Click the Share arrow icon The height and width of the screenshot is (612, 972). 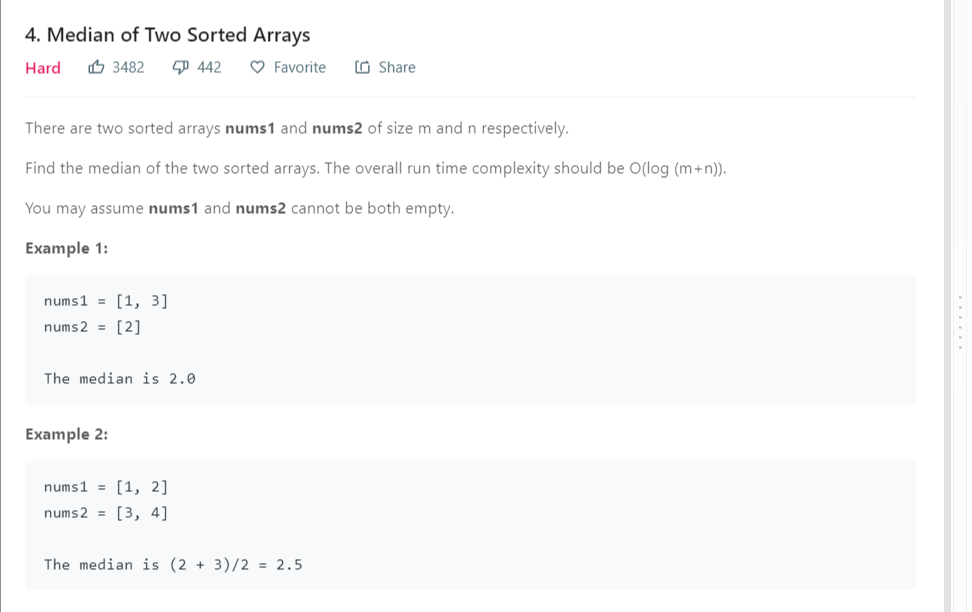tap(362, 68)
